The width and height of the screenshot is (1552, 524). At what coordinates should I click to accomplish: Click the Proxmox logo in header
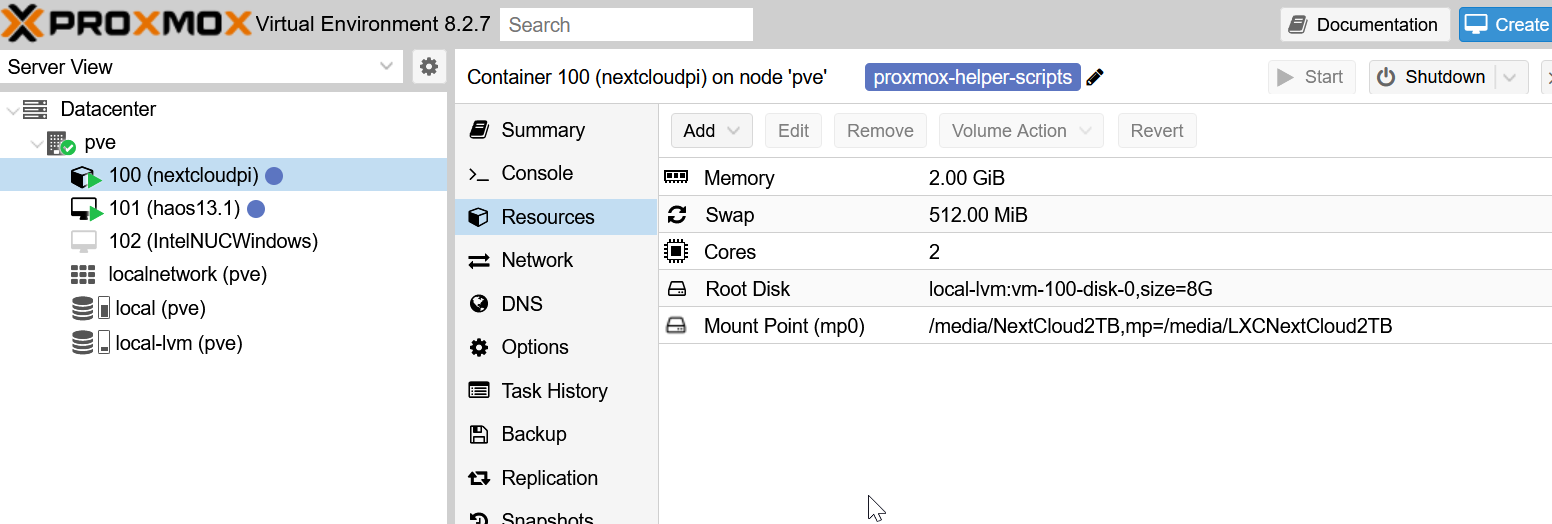click(x=126, y=24)
